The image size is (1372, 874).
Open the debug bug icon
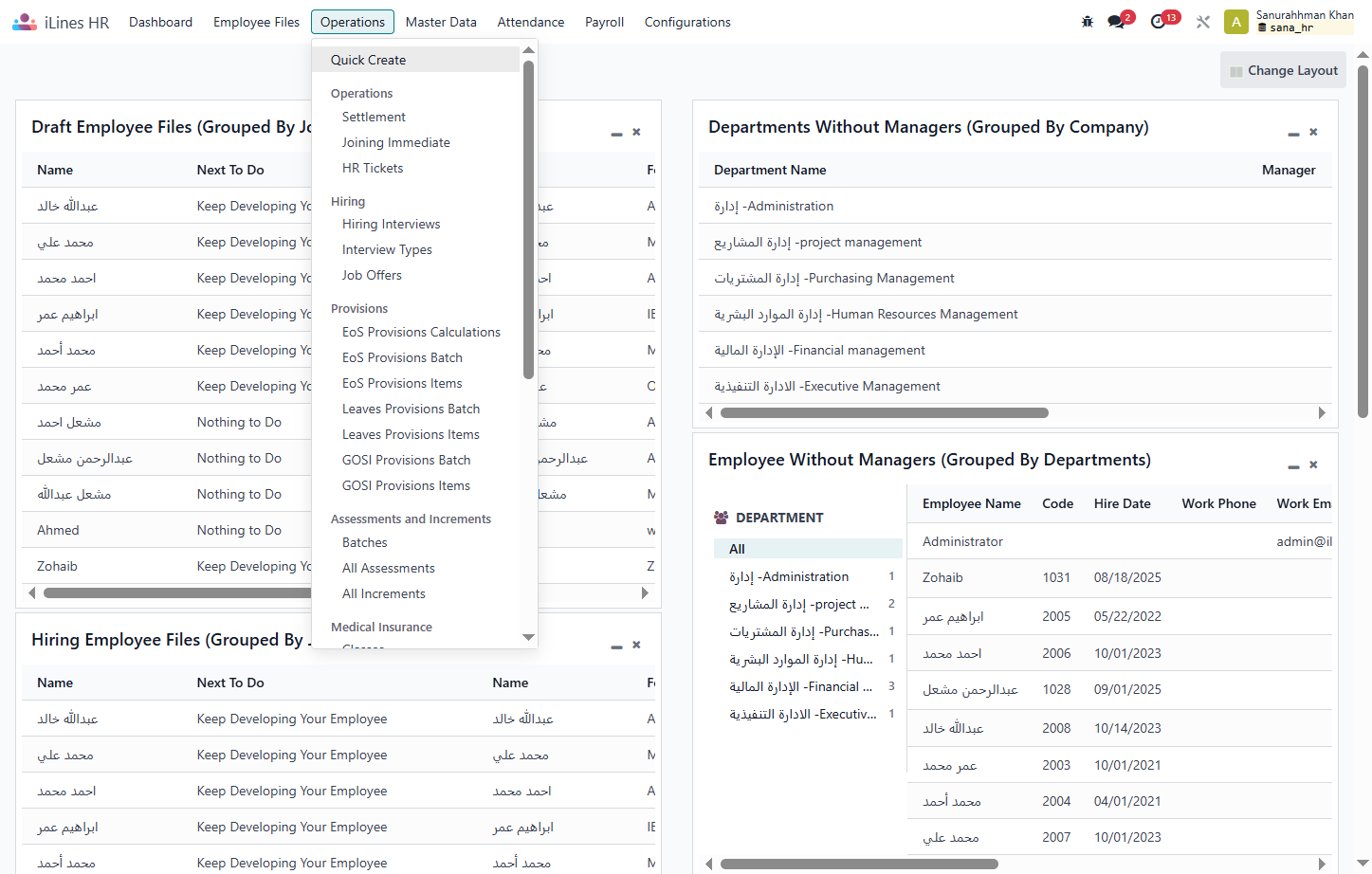1088,22
